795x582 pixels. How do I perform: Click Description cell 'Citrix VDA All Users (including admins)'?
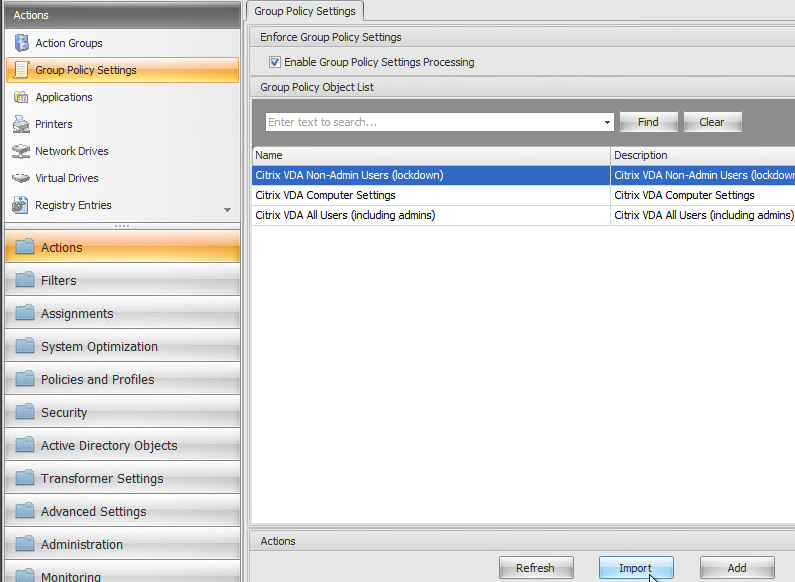pyautogui.click(x=703, y=215)
